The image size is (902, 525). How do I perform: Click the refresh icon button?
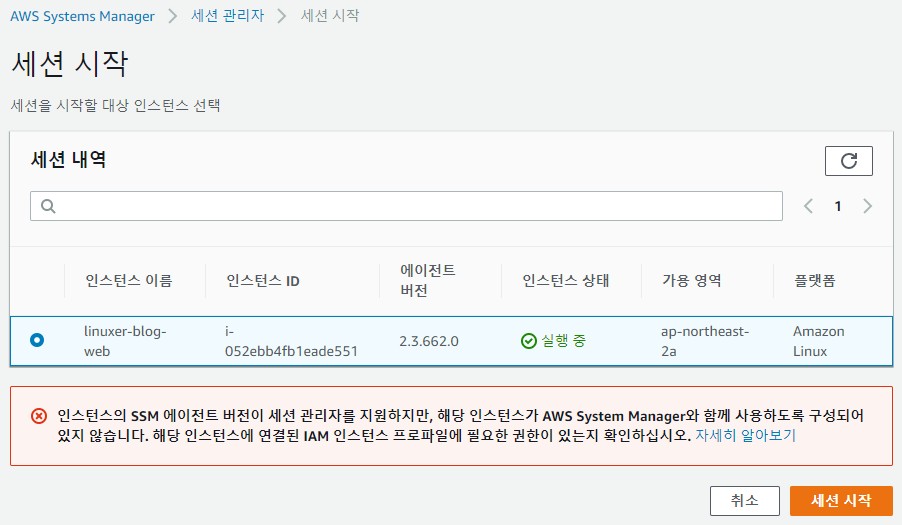click(848, 161)
